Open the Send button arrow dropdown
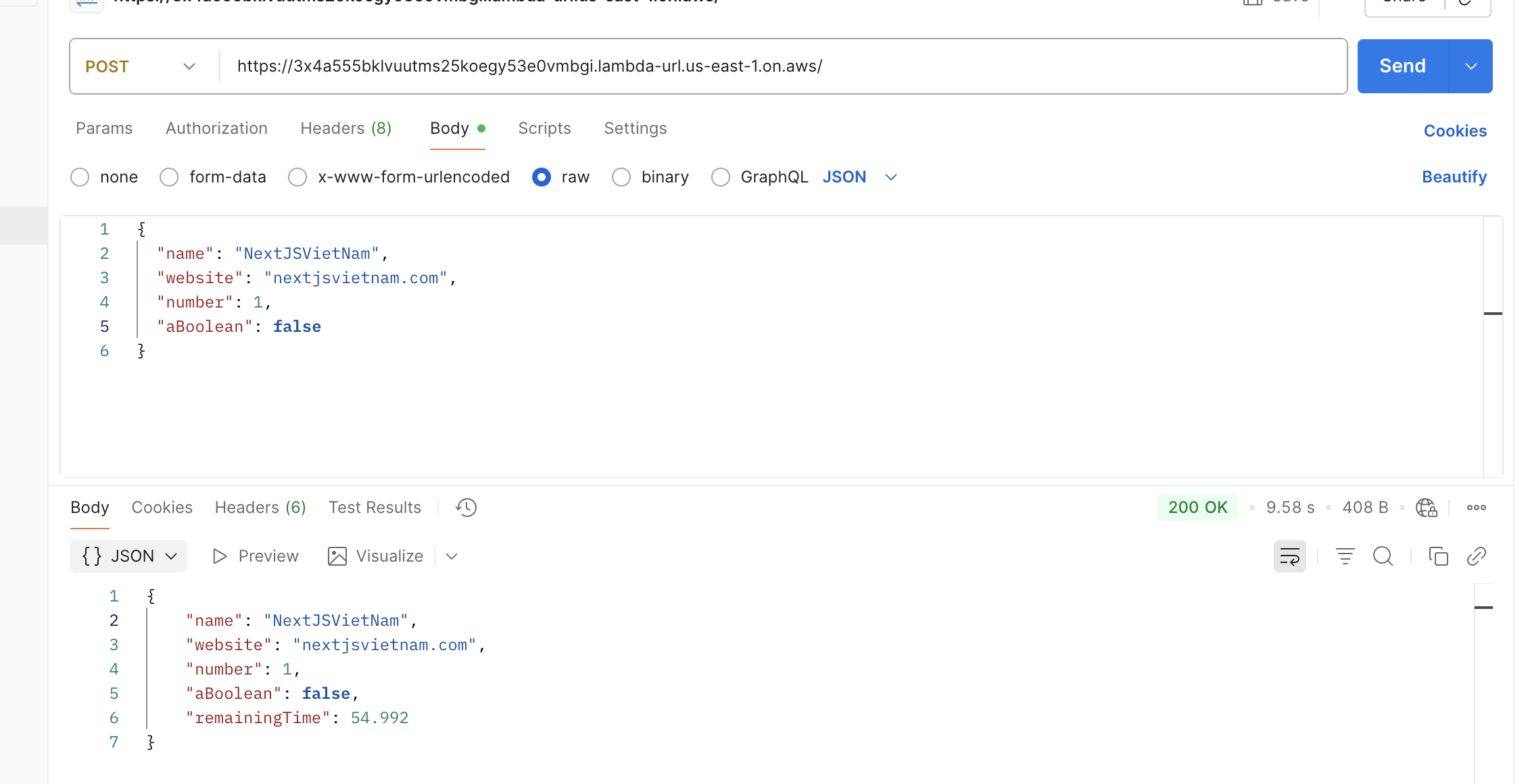 [x=1471, y=66]
